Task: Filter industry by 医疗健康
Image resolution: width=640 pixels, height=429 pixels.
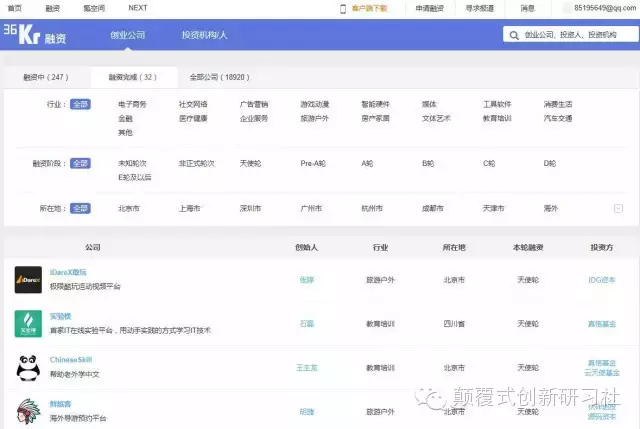Action: pyautogui.click(x=193, y=118)
